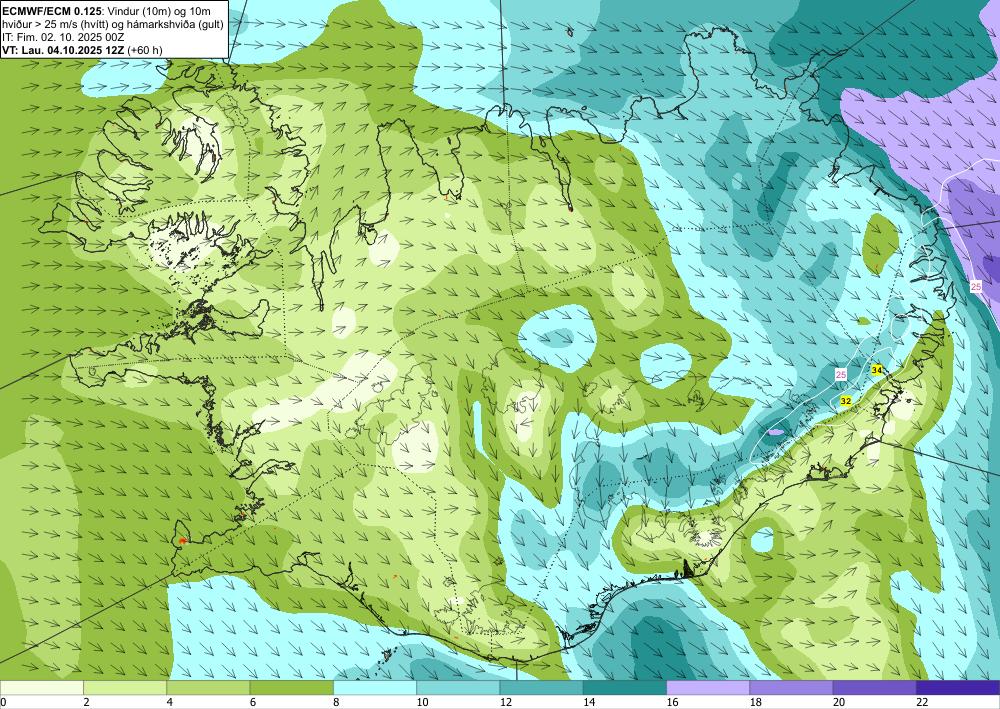Click the legend value '6'

click(x=253, y=702)
